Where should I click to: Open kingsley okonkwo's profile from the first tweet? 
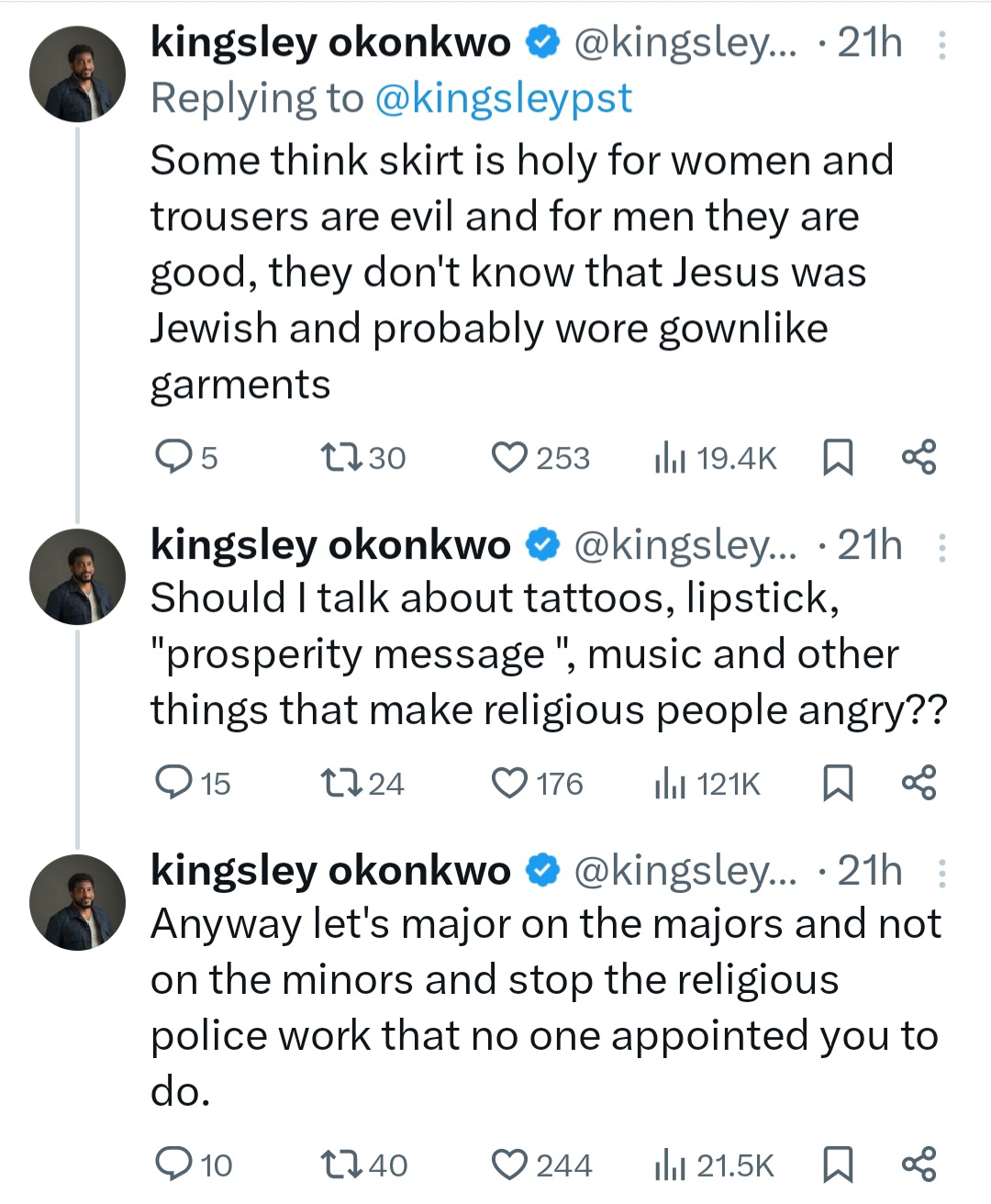[330, 43]
